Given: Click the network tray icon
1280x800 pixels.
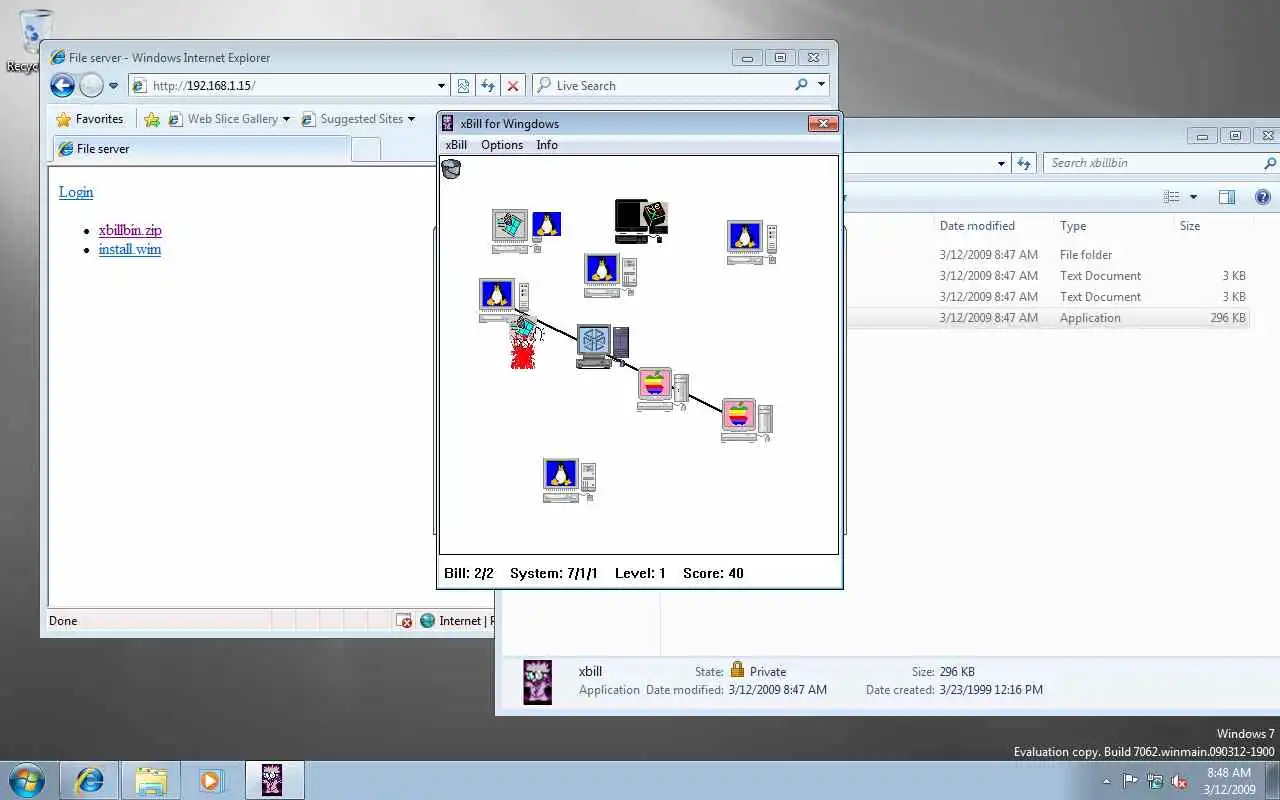Looking at the screenshot, I should (x=1155, y=781).
